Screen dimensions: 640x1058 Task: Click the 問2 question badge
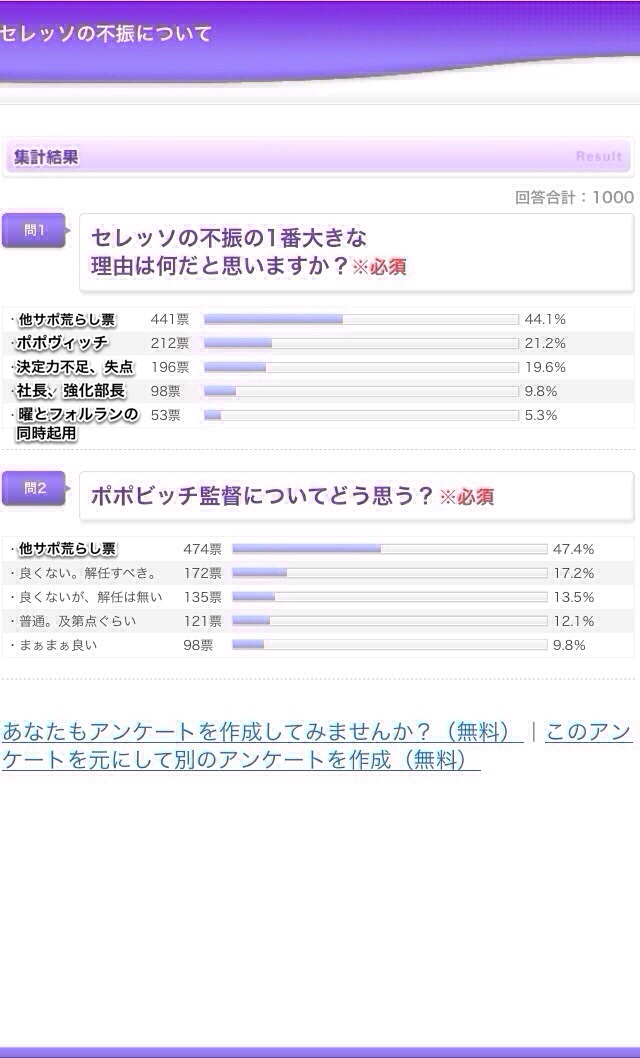click(34, 489)
